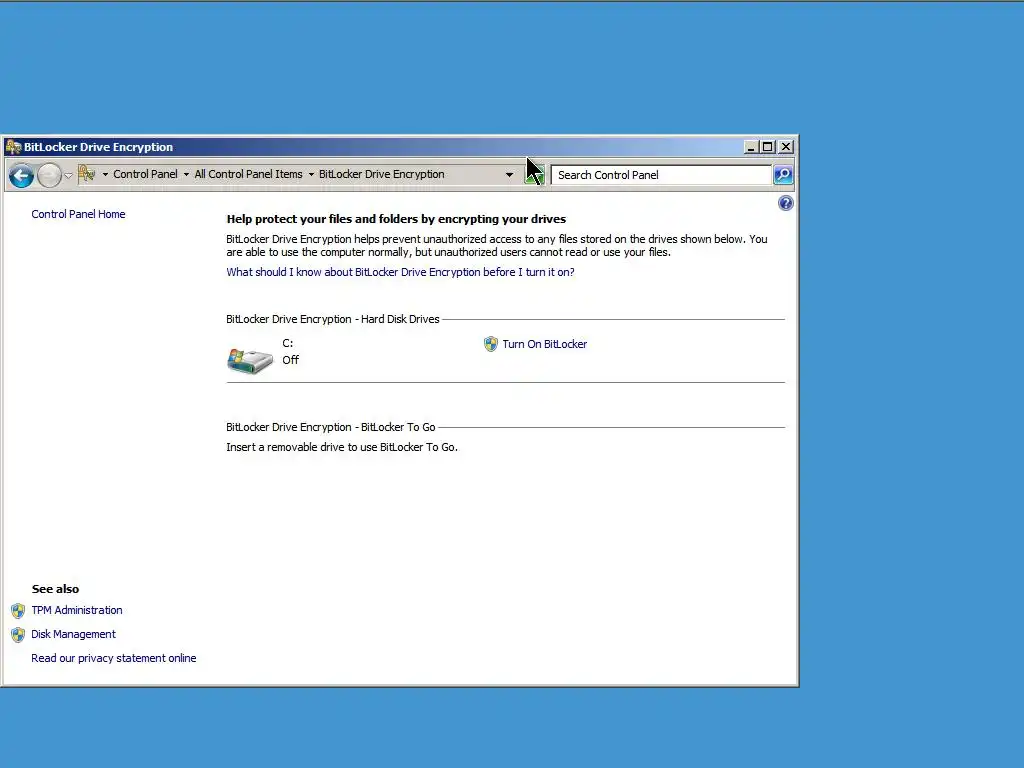Click 'Insert a removable drive' text

[x=342, y=447]
